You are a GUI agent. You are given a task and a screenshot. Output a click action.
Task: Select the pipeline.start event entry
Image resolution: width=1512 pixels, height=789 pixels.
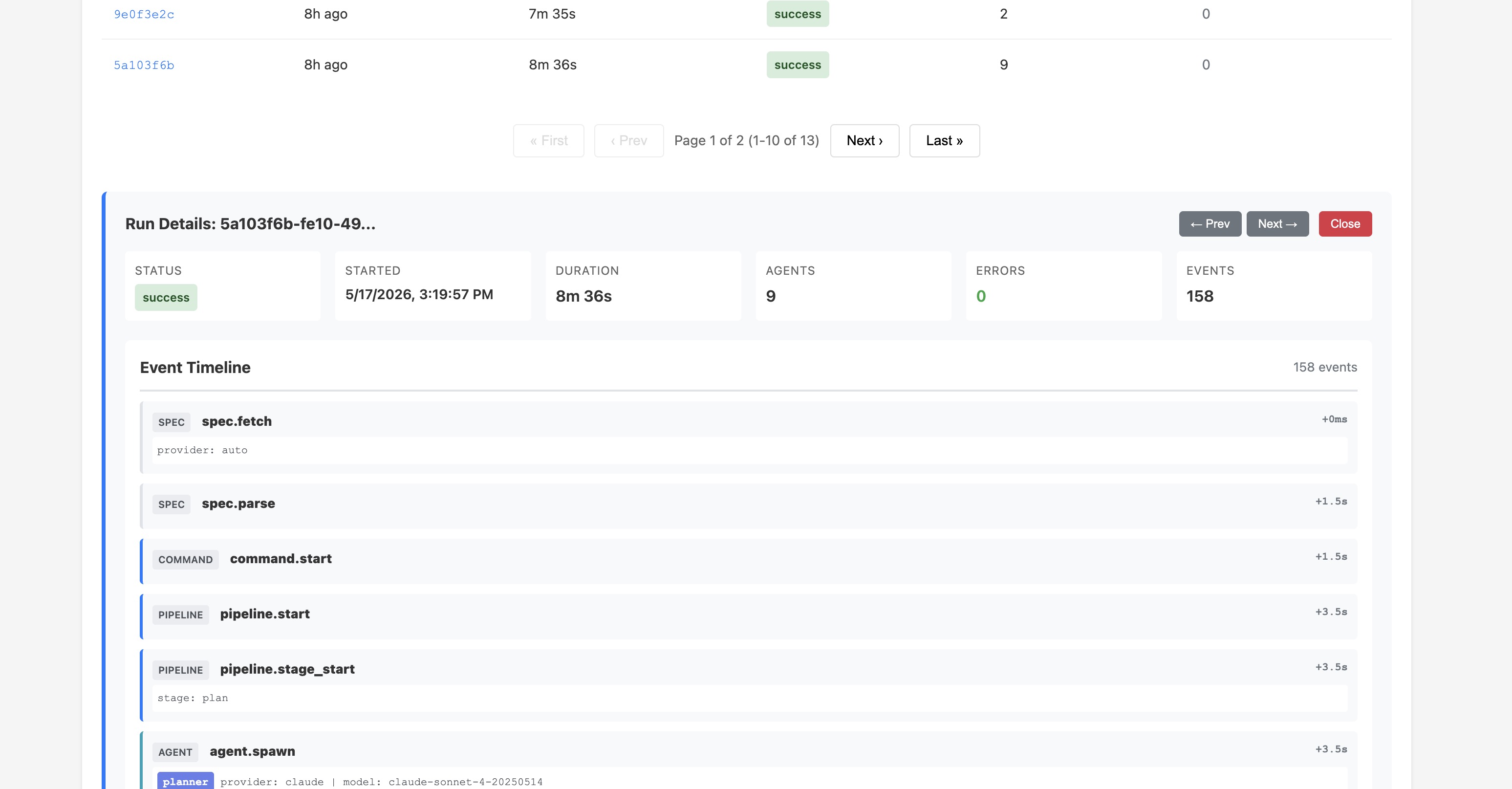pyautogui.click(x=748, y=616)
